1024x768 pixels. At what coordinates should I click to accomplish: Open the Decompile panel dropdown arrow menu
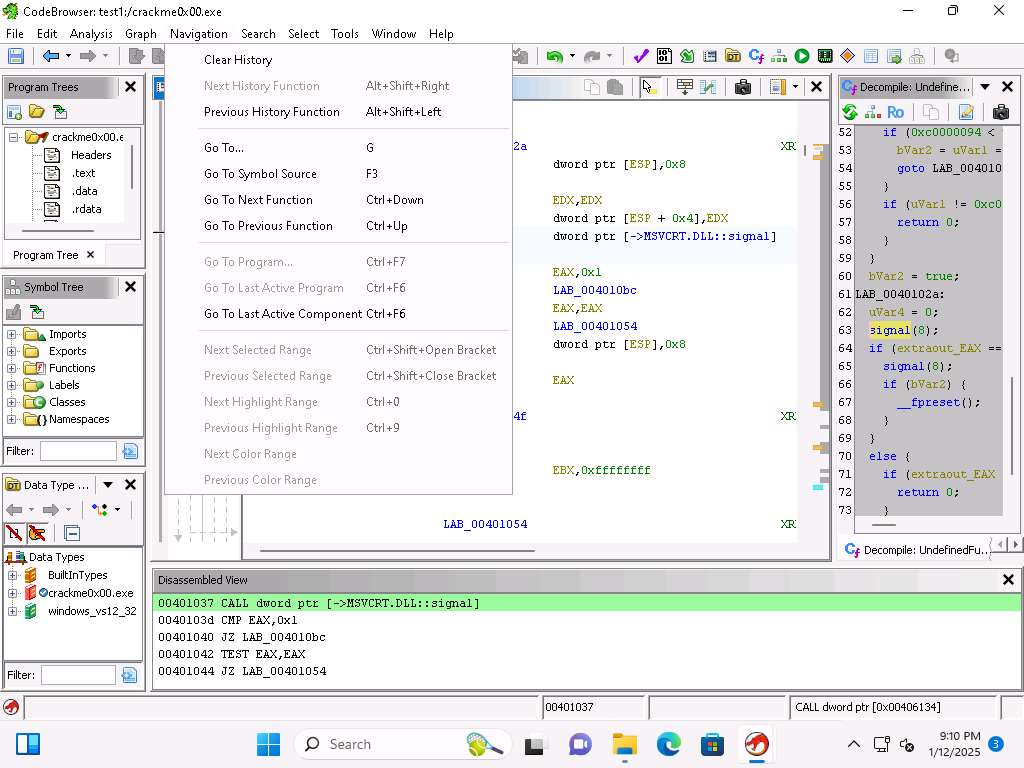tap(985, 87)
